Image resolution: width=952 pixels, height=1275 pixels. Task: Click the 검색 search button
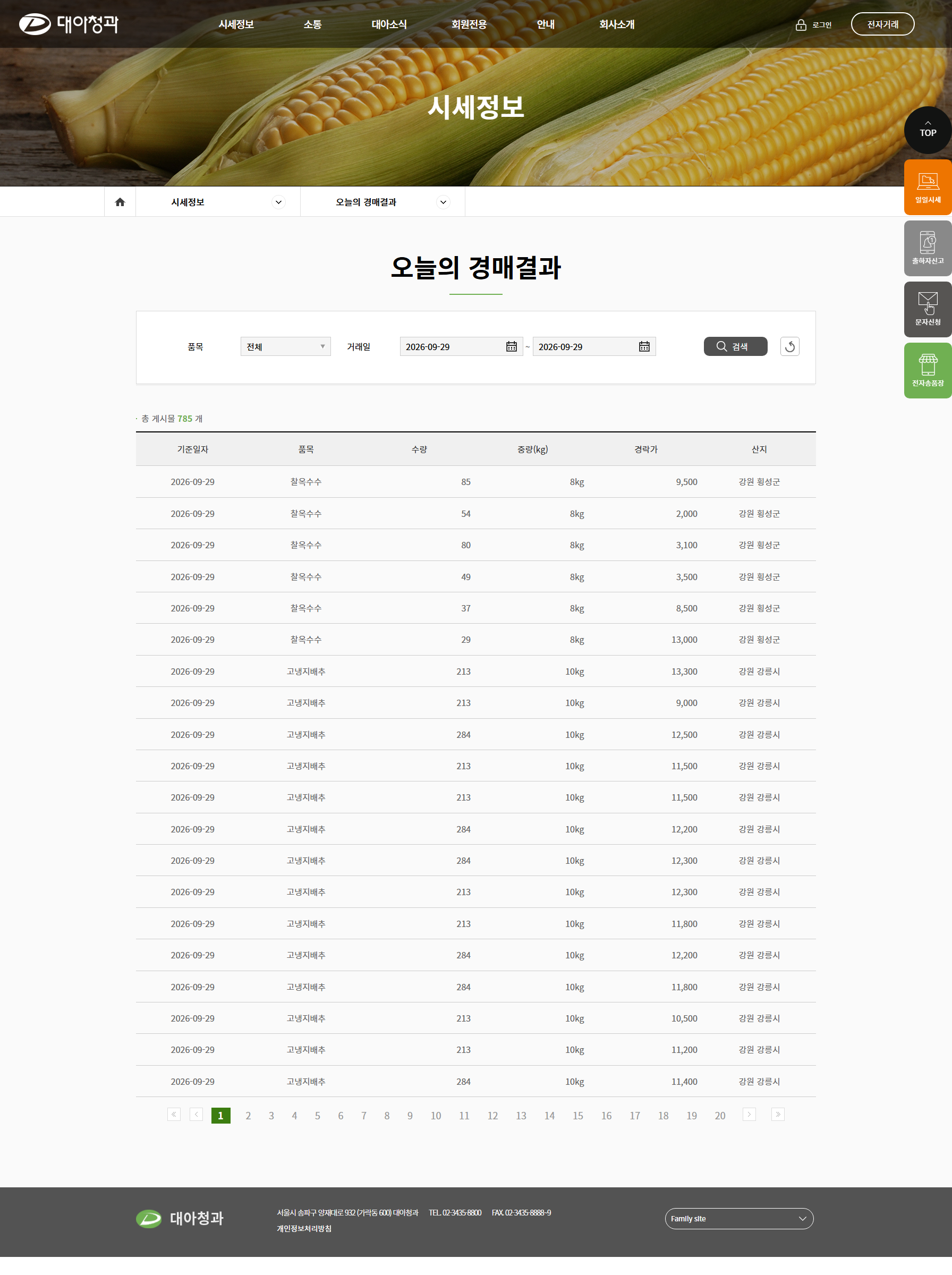pos(735,346)
